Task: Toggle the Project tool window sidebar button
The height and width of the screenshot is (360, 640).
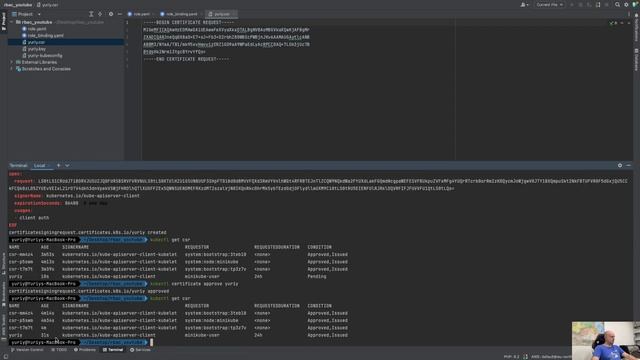Action: [x=4, y=21]
